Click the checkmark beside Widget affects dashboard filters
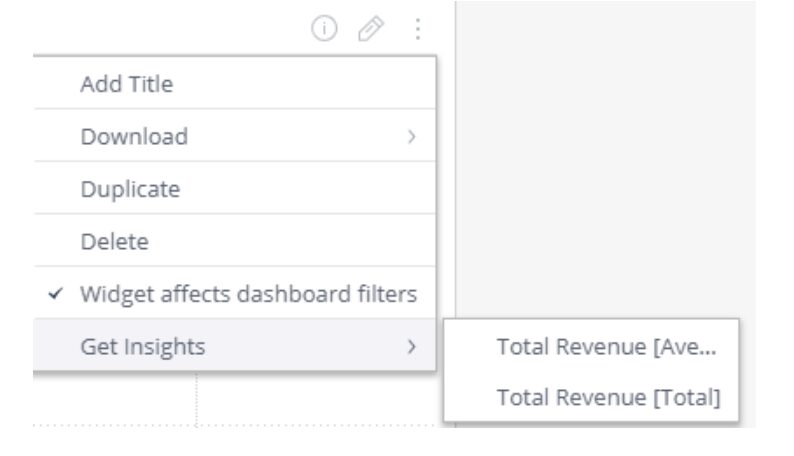 56,294
